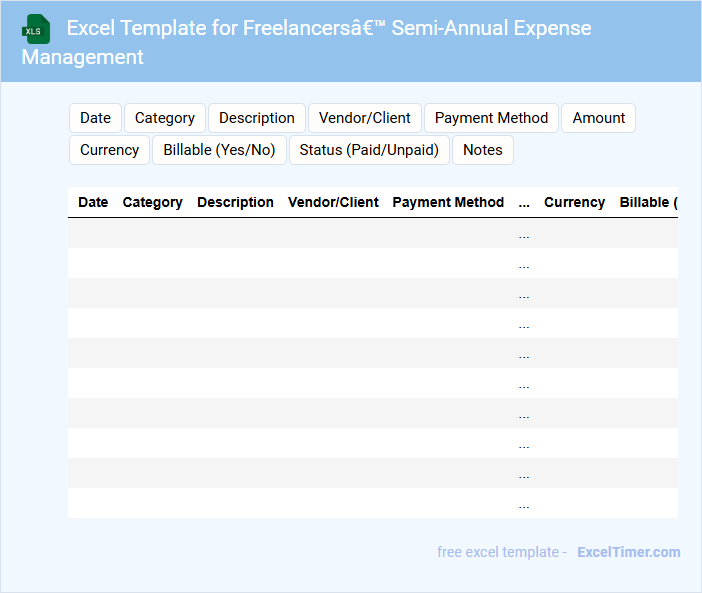The width and height of the screenshot is (702, 593).
Task: Open the ExcelTimer.com link
Action: 628,552
